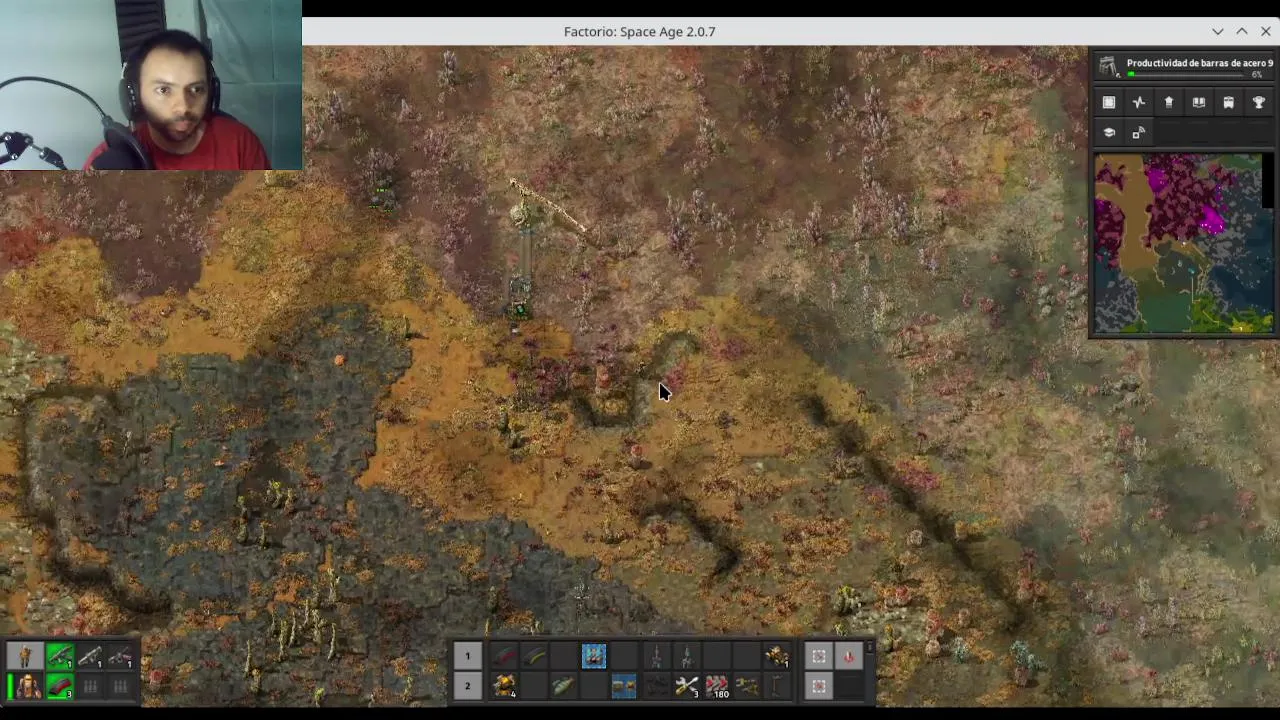
Task: Pick the red ammo quickbar item
Action: click(504, 656)
